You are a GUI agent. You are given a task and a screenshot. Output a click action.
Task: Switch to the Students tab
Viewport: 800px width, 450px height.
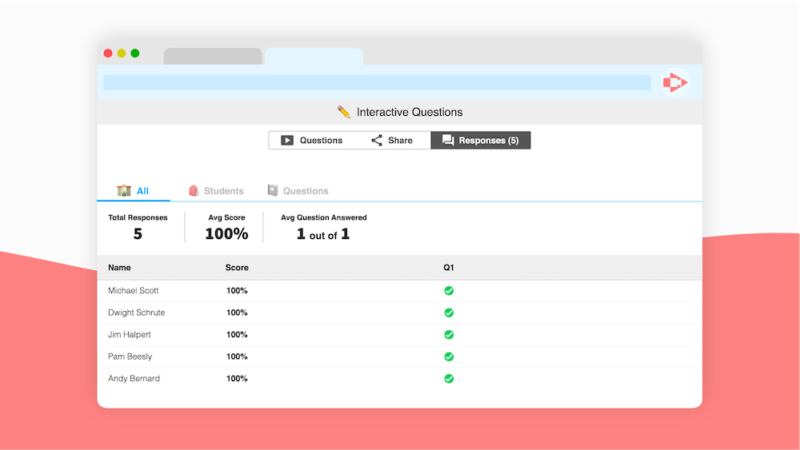(x=216, y=191)
